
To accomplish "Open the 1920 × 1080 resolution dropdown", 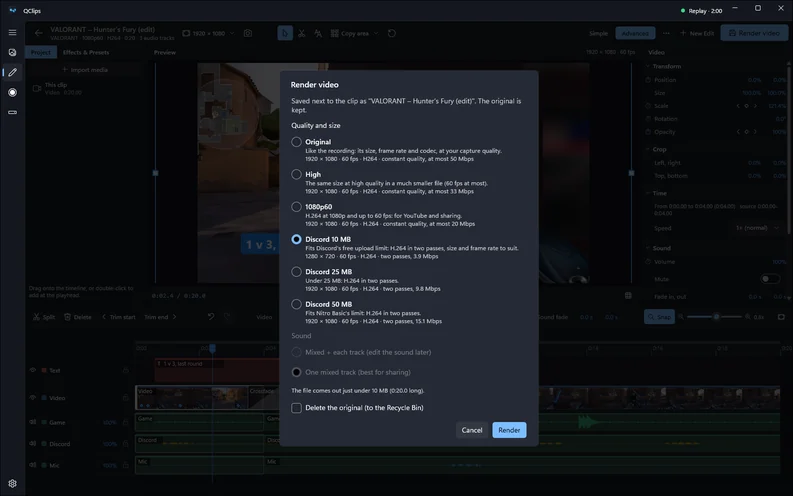I will coord(208,33).
